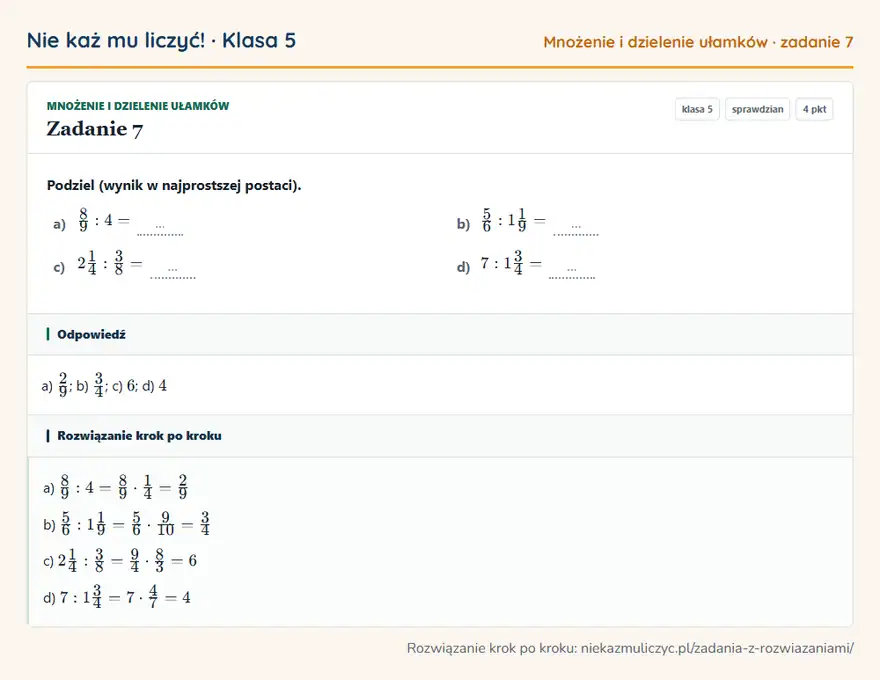Click the 'klasa 5' tag badge
This screenshot has width=880, height=680.
(x=697, y=109)
